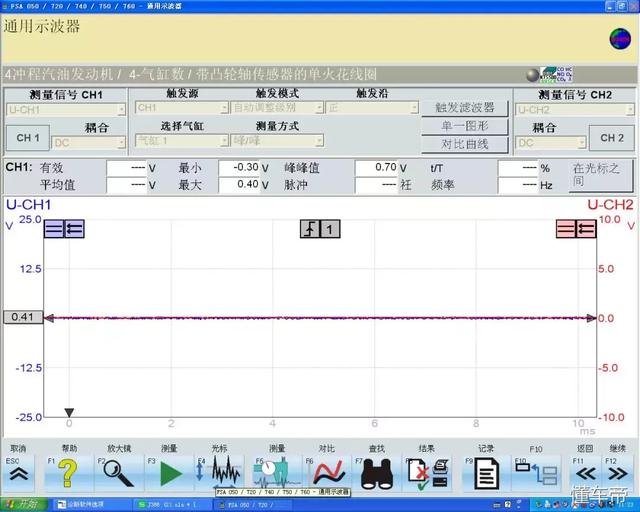Click the peak-to-peak value field 0.70
Image resolution: width=640 pixels, height=512 pixels.
point(376,168)
